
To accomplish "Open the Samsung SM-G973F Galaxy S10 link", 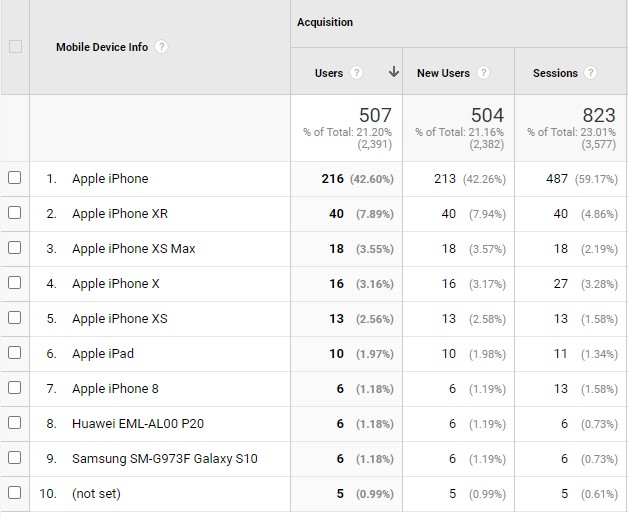I will coord(165,459).
